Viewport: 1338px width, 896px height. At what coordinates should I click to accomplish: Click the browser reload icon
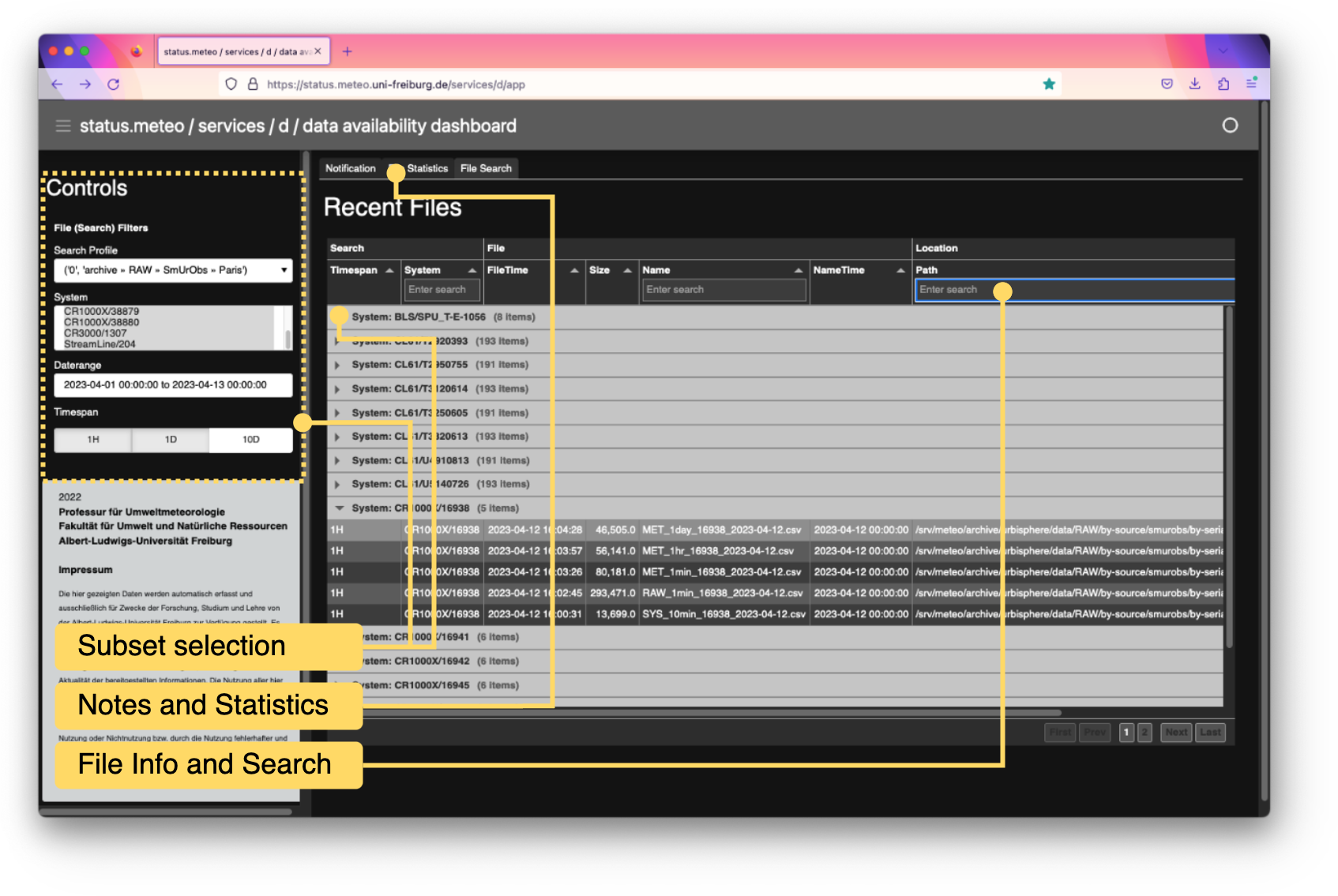[114, 84]
